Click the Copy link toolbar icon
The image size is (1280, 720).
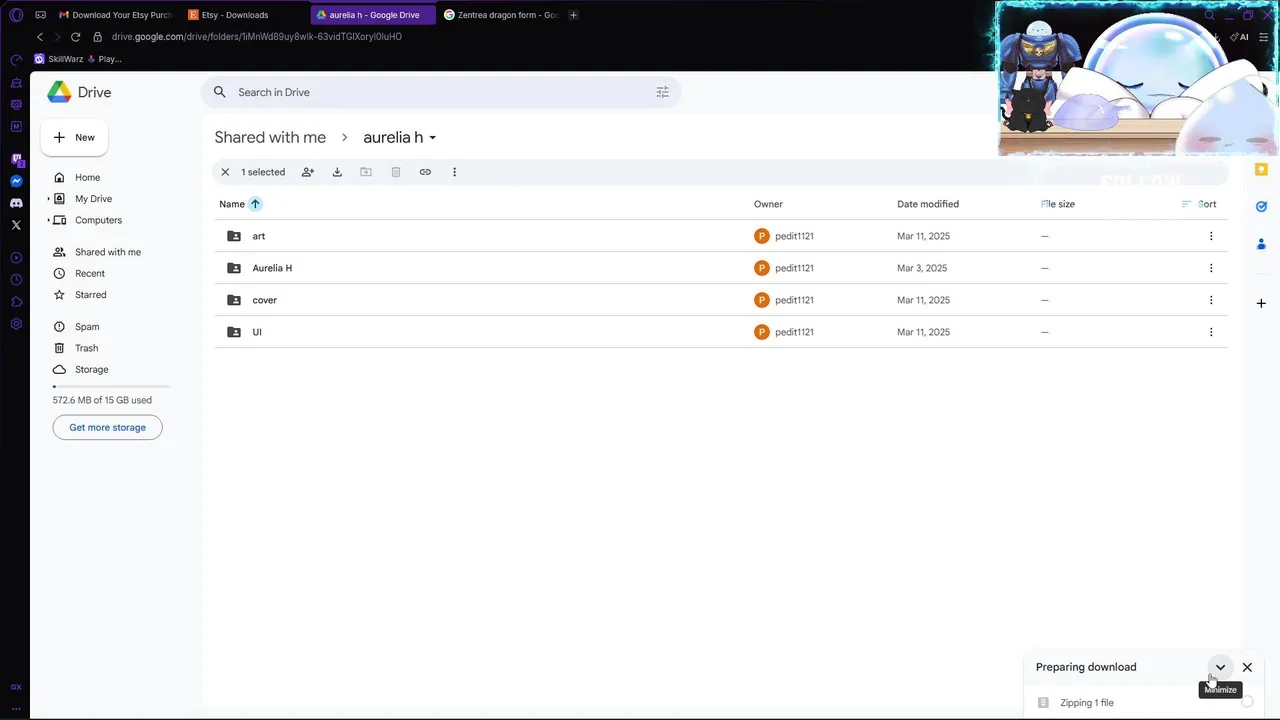point(425,172)
